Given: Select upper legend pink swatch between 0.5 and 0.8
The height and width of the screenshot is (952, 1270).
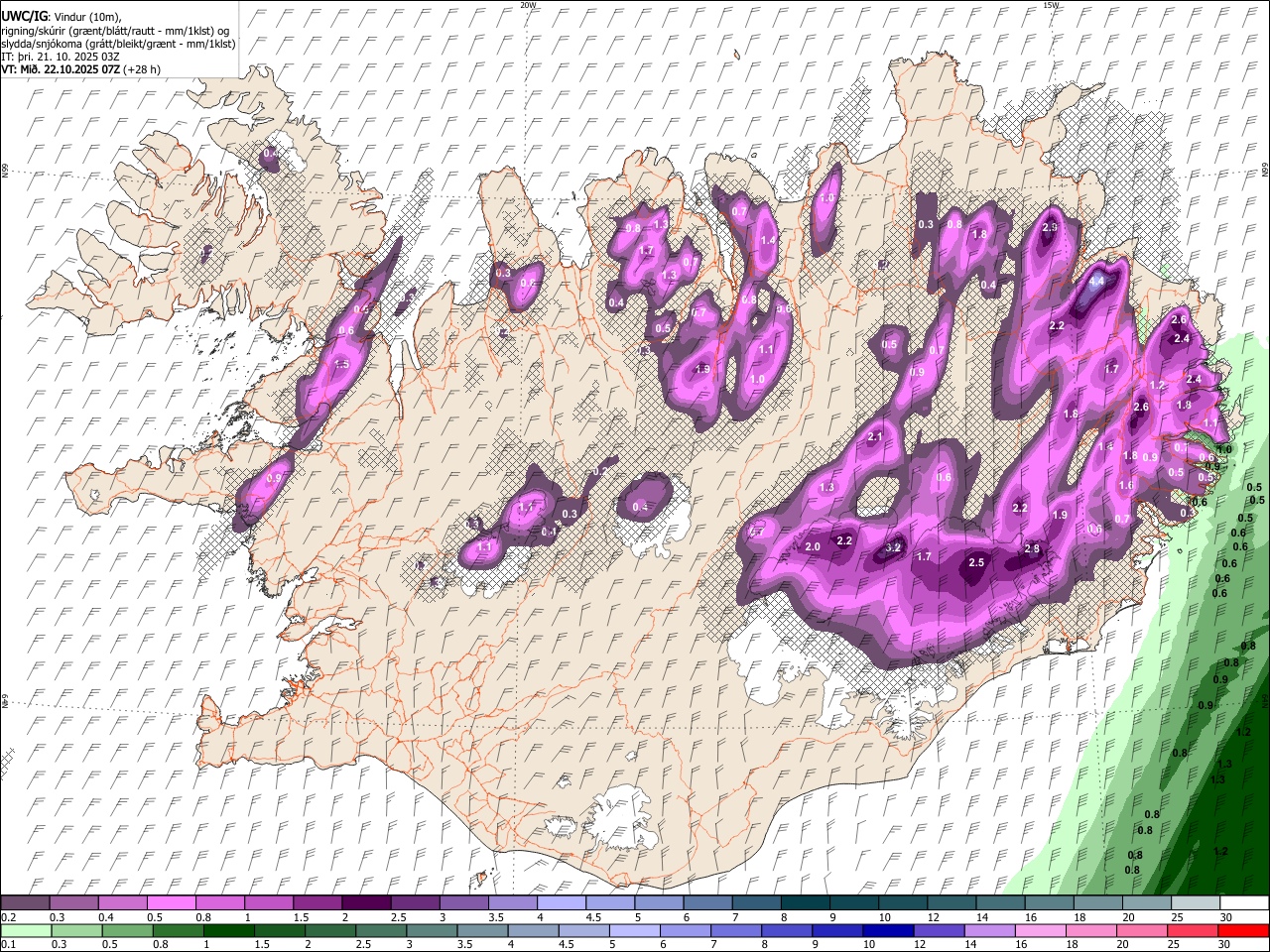Looking at the screenshot, I should pyautogui.click(x=171, y=902).
